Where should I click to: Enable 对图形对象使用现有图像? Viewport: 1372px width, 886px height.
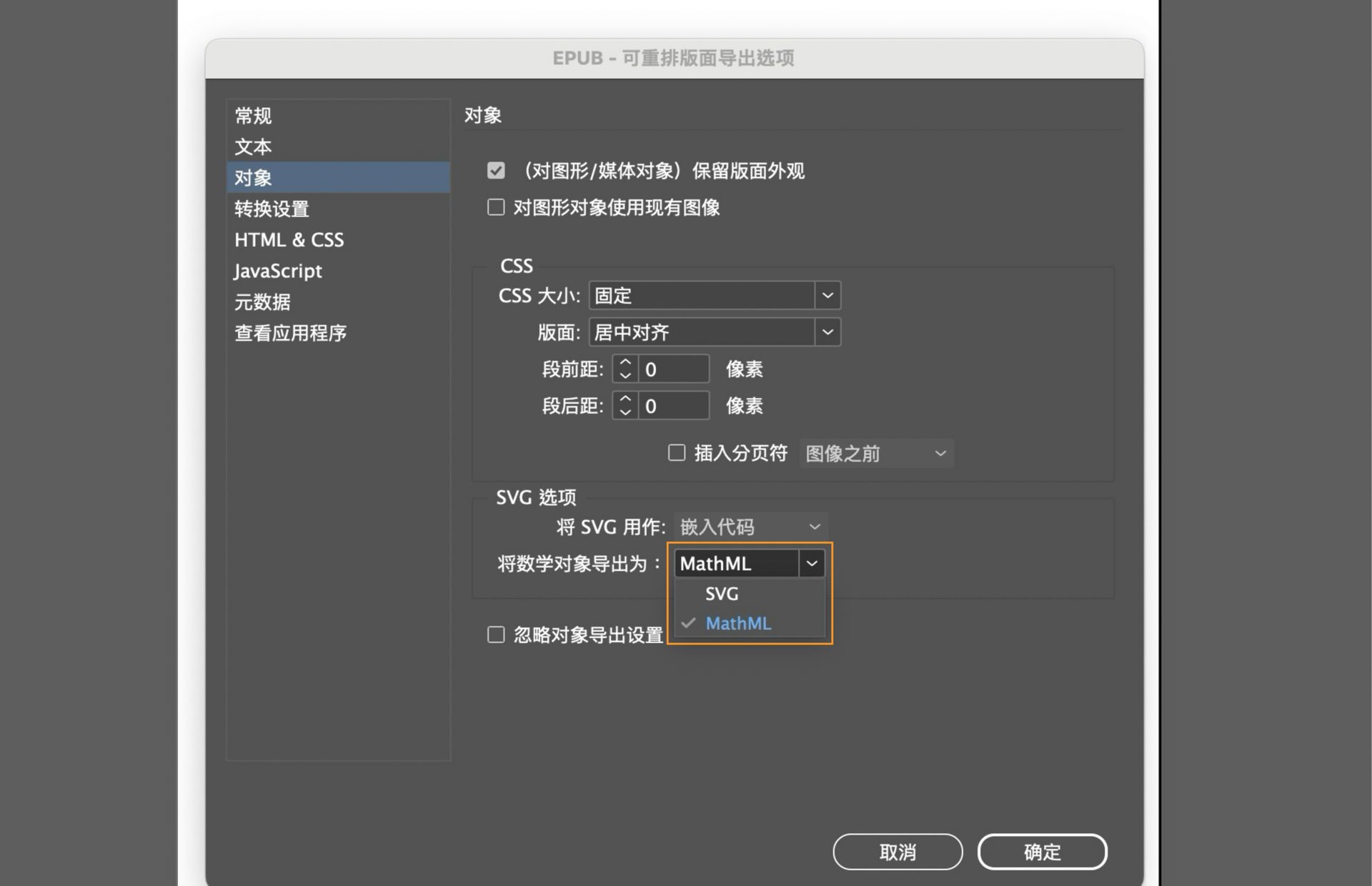click(x=496, y=206)
